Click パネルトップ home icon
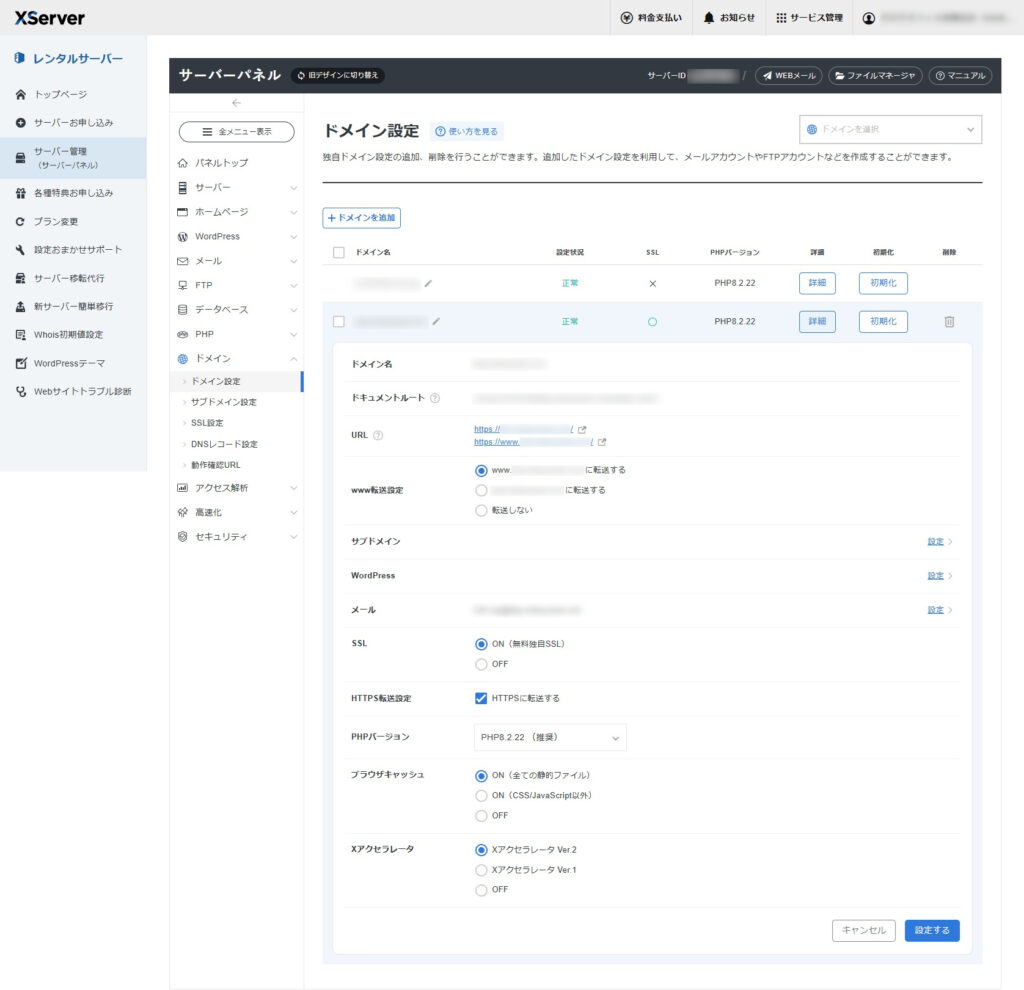 point(183,163)
